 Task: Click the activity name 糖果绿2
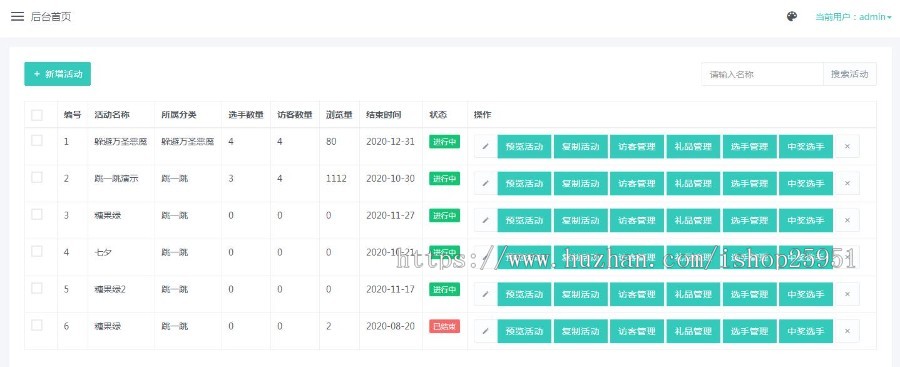(110, 289)
